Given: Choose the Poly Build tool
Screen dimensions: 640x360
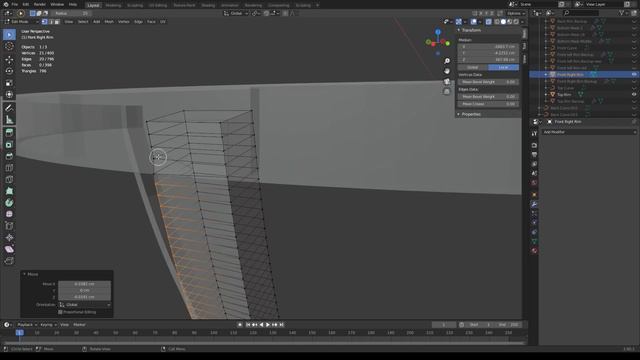Looking at the screenshot, I should pyautogui.click(x=9, y=191).
